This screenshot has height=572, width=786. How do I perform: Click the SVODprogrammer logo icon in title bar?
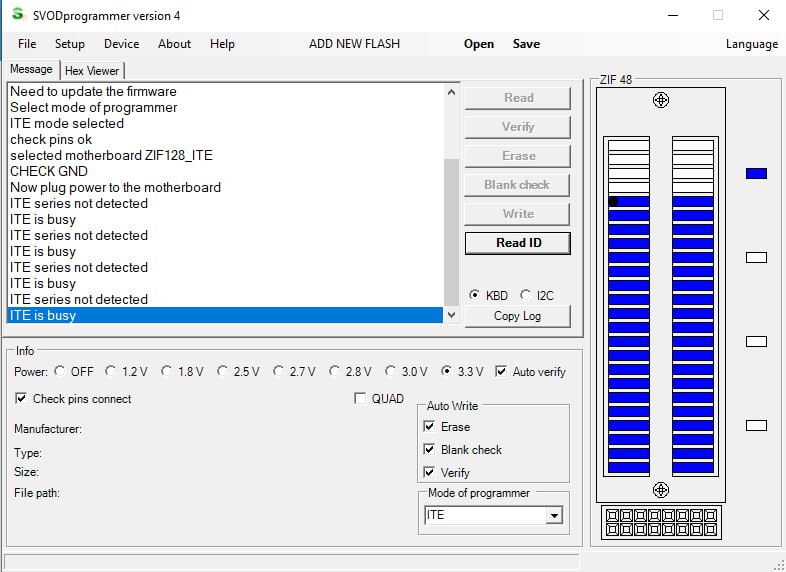[x=17, y=15]
